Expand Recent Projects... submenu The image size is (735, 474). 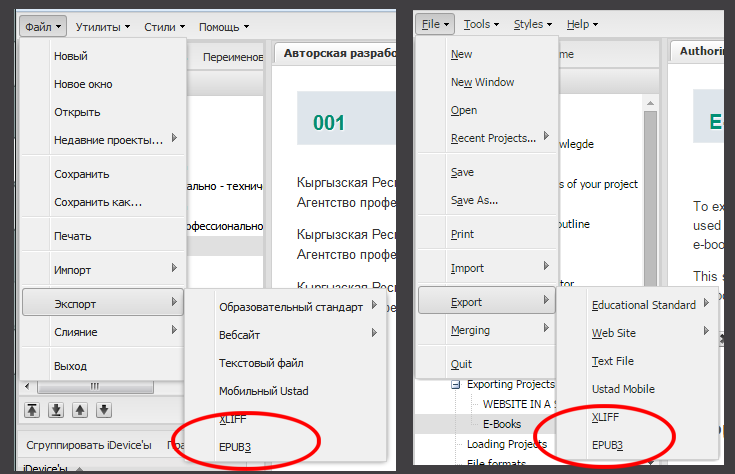tap(487, 138)
